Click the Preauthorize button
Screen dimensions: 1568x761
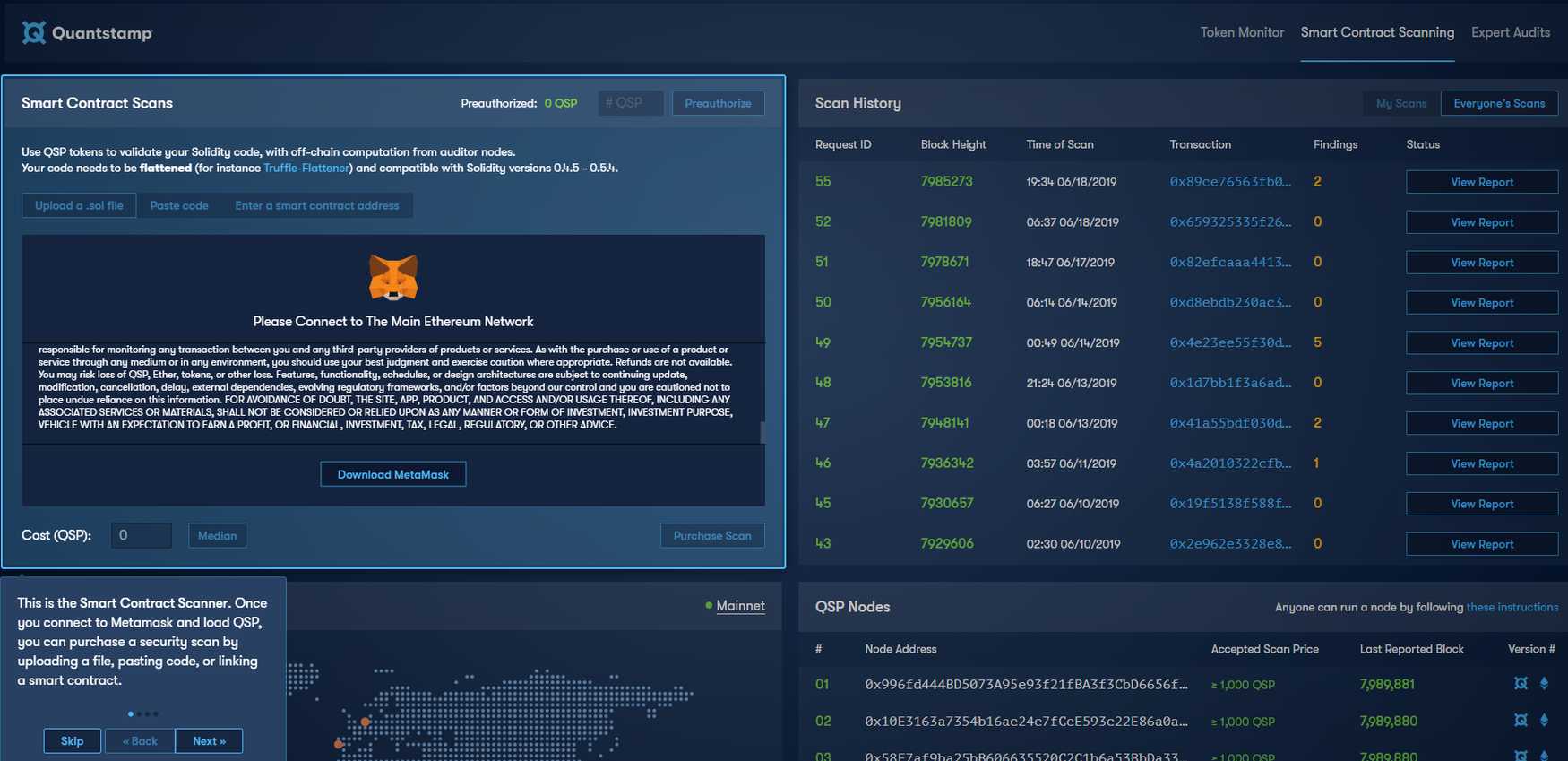tap(718, 103)
